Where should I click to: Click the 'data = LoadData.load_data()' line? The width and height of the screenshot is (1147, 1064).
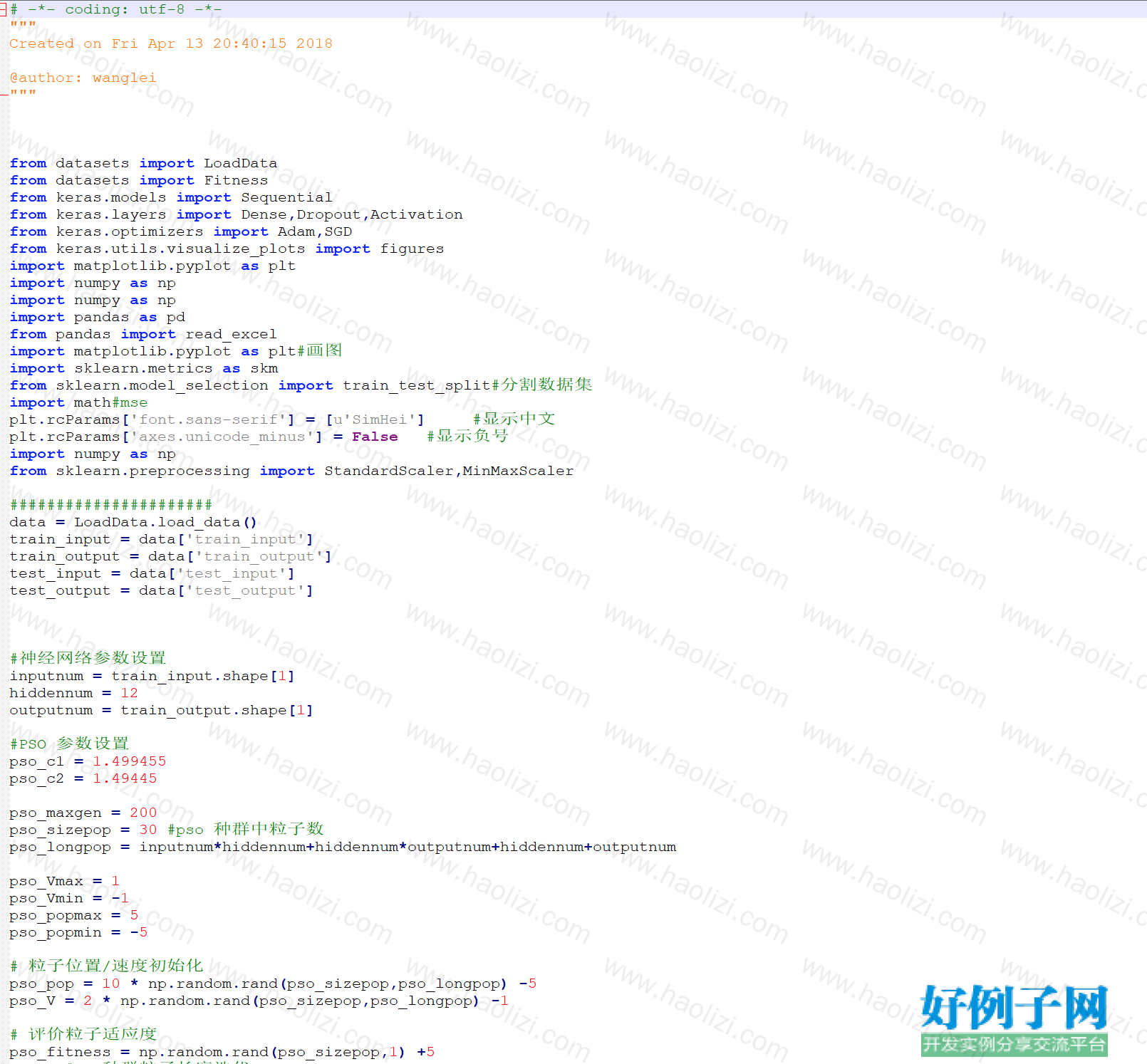click(x=133, y=522)
